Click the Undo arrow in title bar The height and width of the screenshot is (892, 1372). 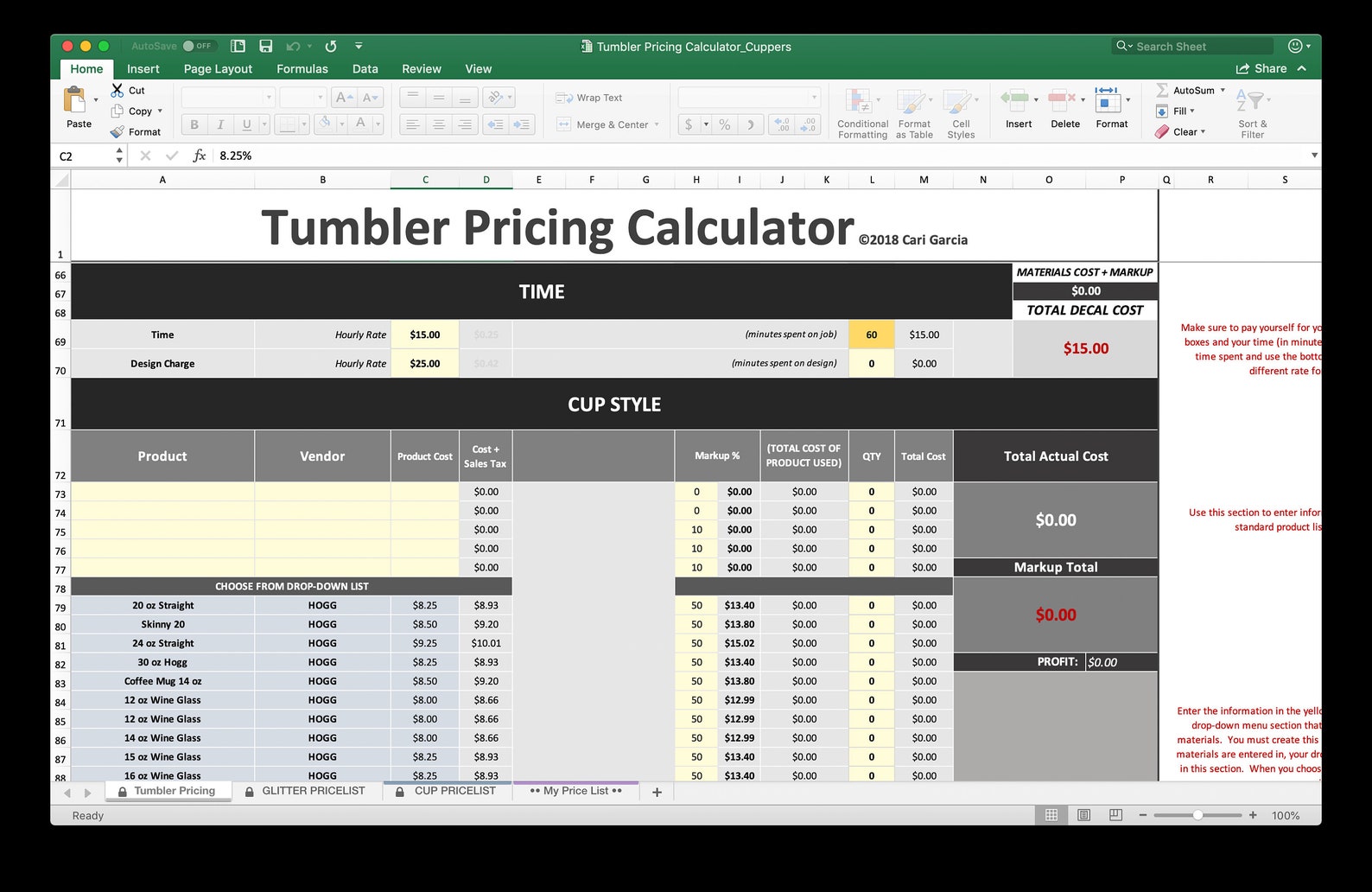293,46
